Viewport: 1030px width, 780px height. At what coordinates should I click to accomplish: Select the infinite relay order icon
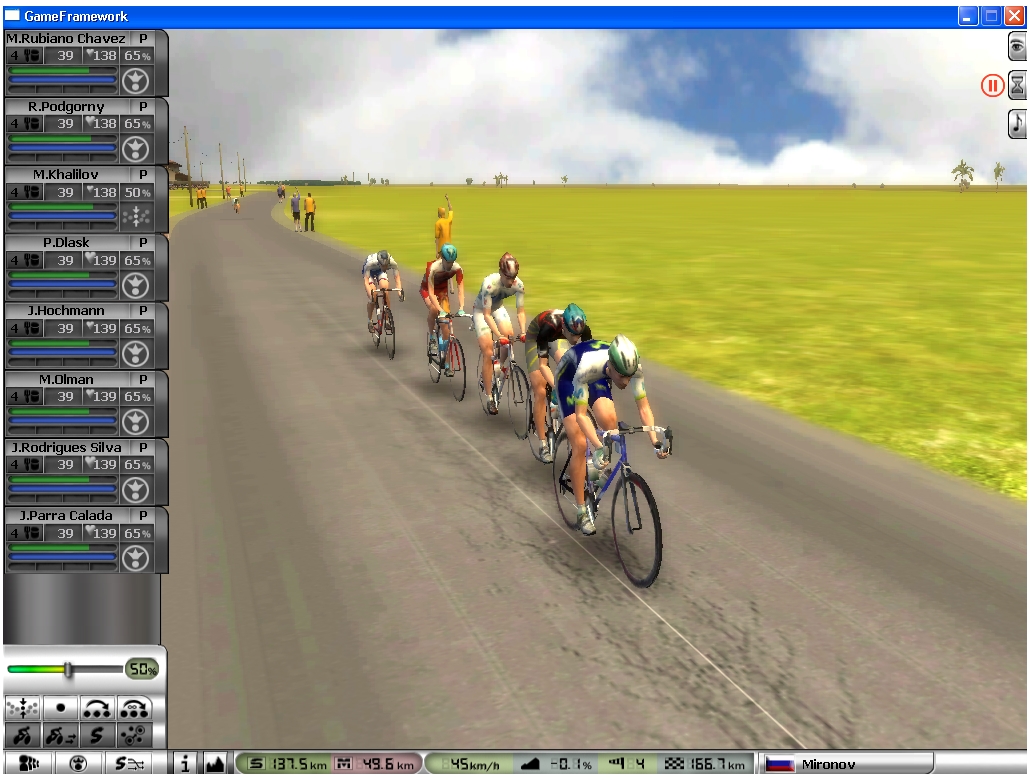click(x=134, y=707)
